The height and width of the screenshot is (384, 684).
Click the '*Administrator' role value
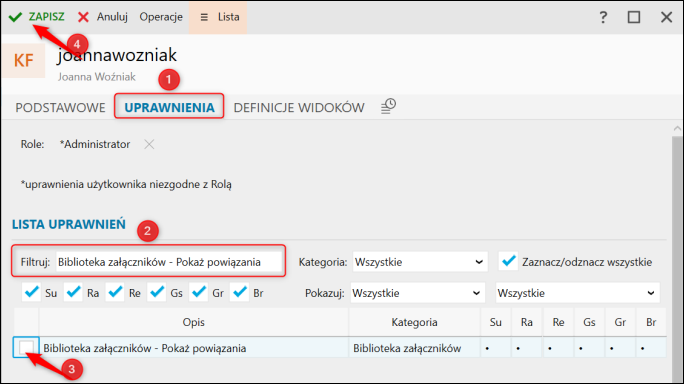click(x=95, y=144)
